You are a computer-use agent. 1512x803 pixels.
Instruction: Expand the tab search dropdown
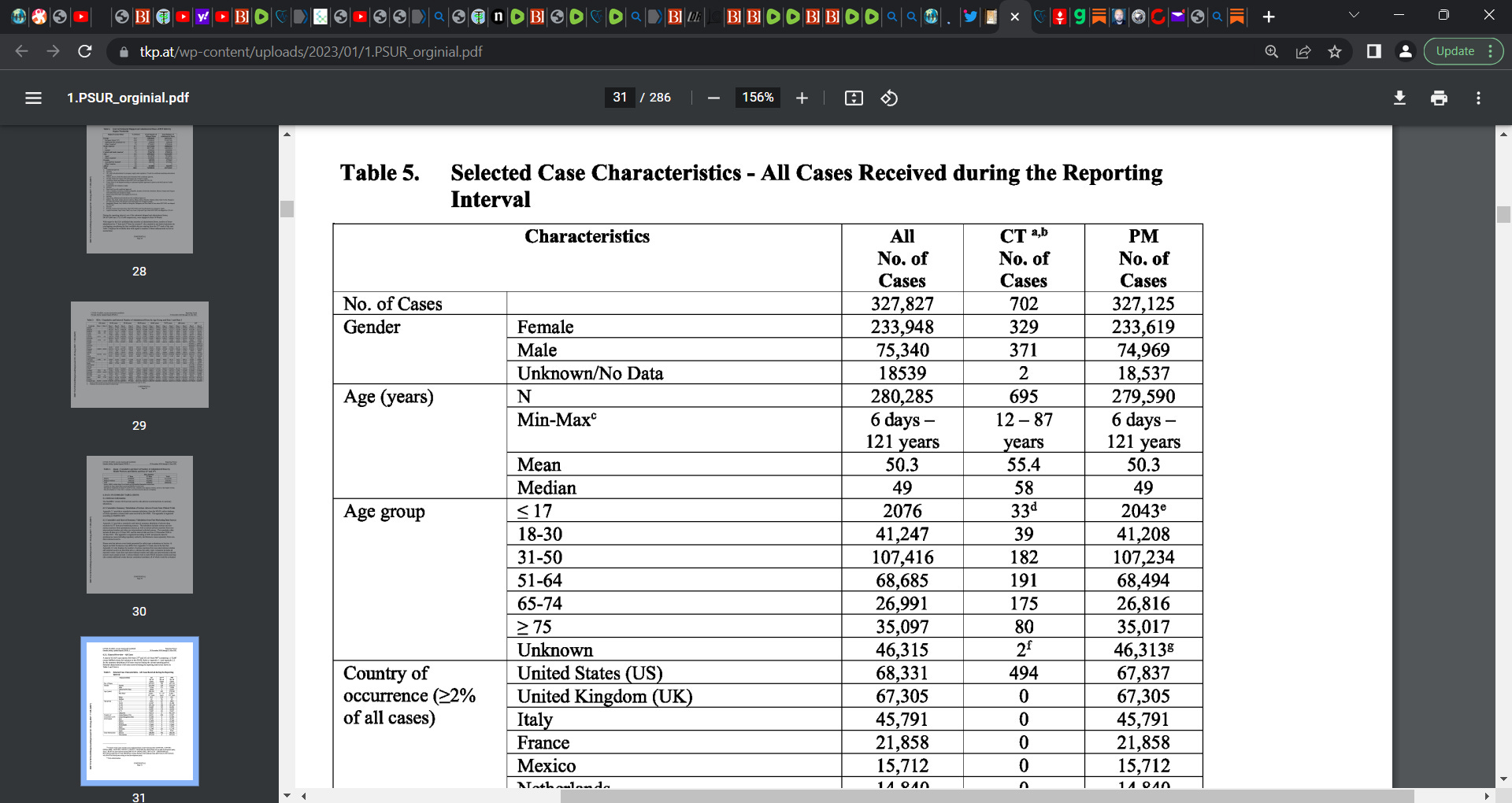pos(1354,15)
